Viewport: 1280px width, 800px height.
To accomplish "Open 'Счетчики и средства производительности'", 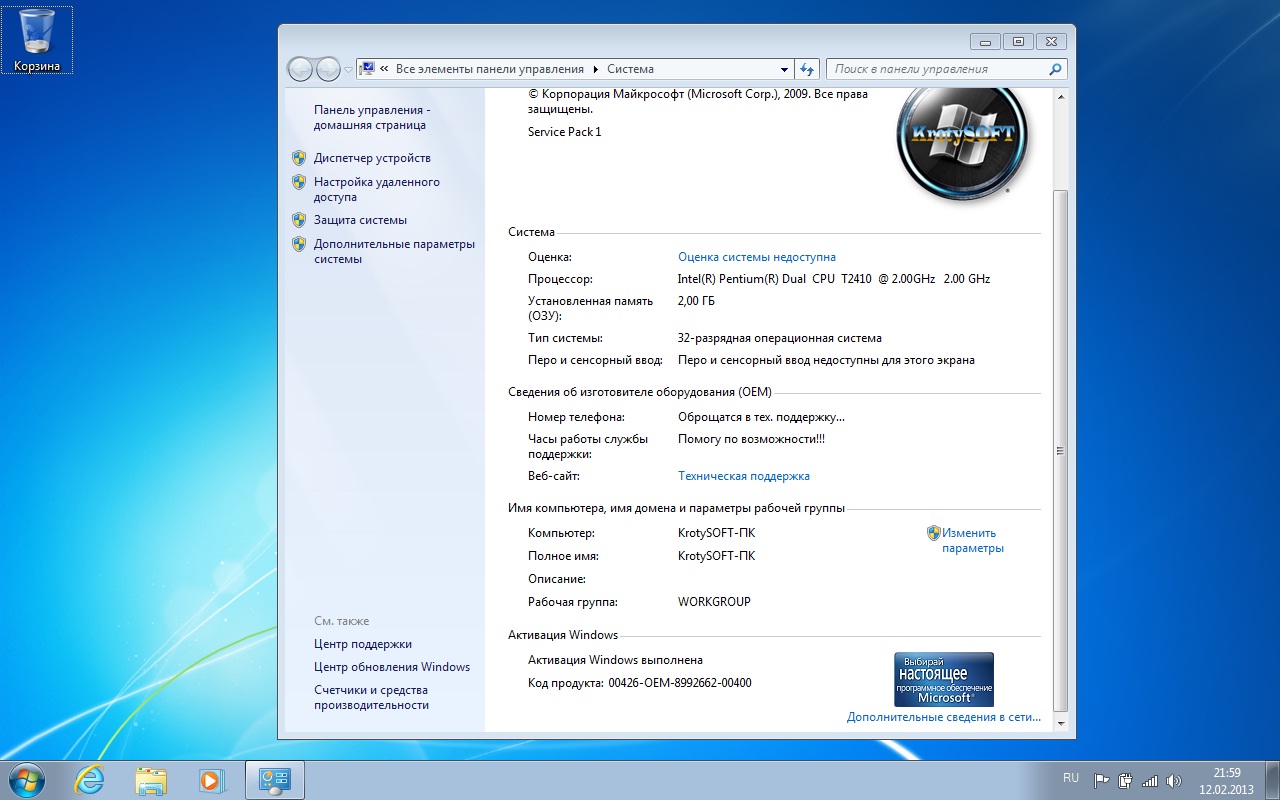I will click(371, 698).
